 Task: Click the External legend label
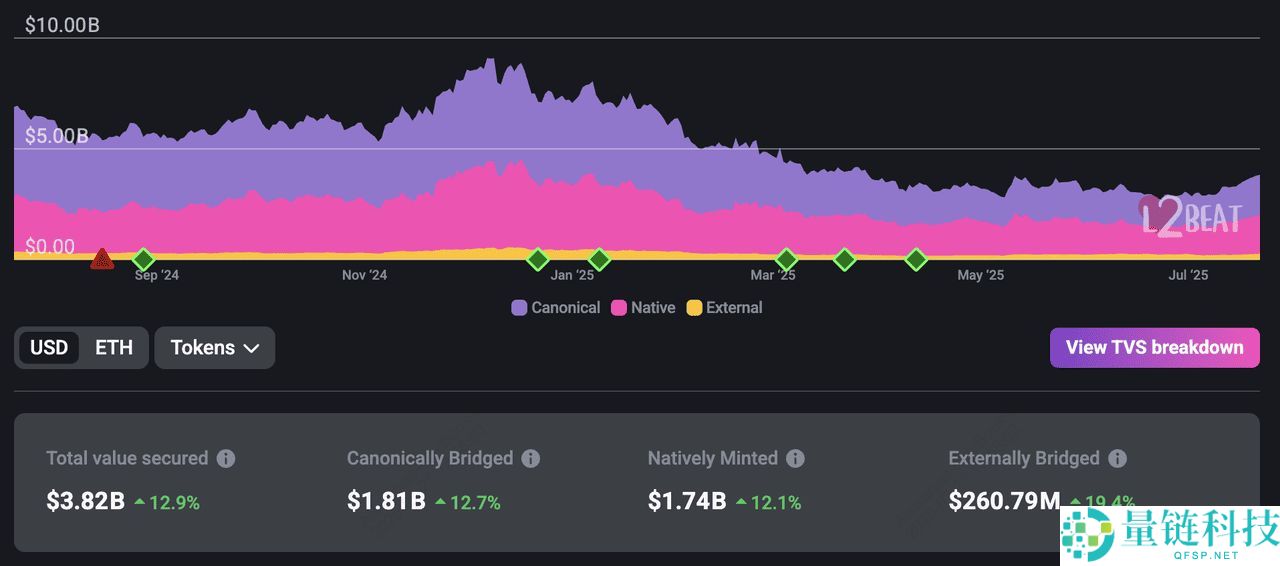[x=734, y=308]
